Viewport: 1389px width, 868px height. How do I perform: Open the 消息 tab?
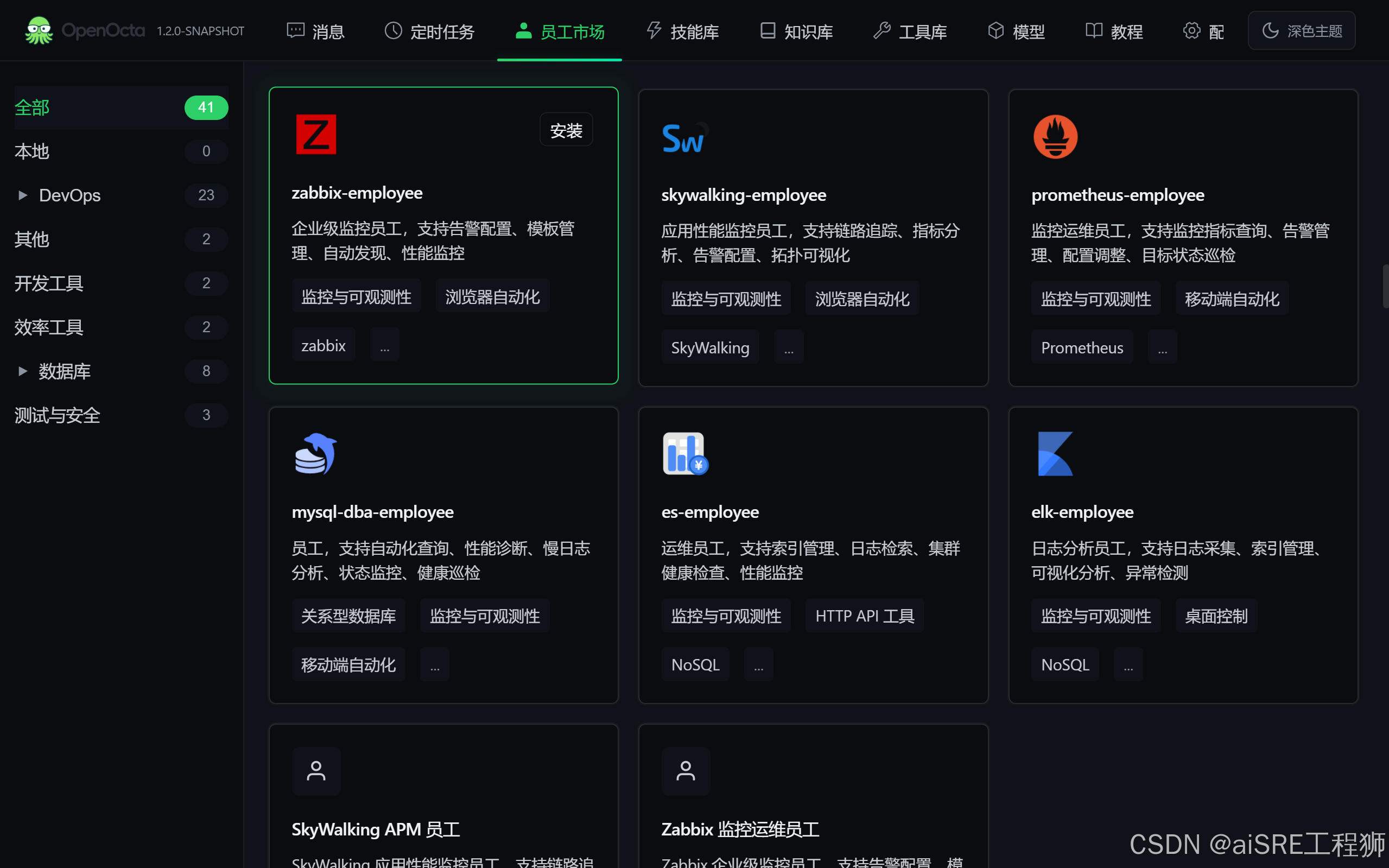coord(315,31)
